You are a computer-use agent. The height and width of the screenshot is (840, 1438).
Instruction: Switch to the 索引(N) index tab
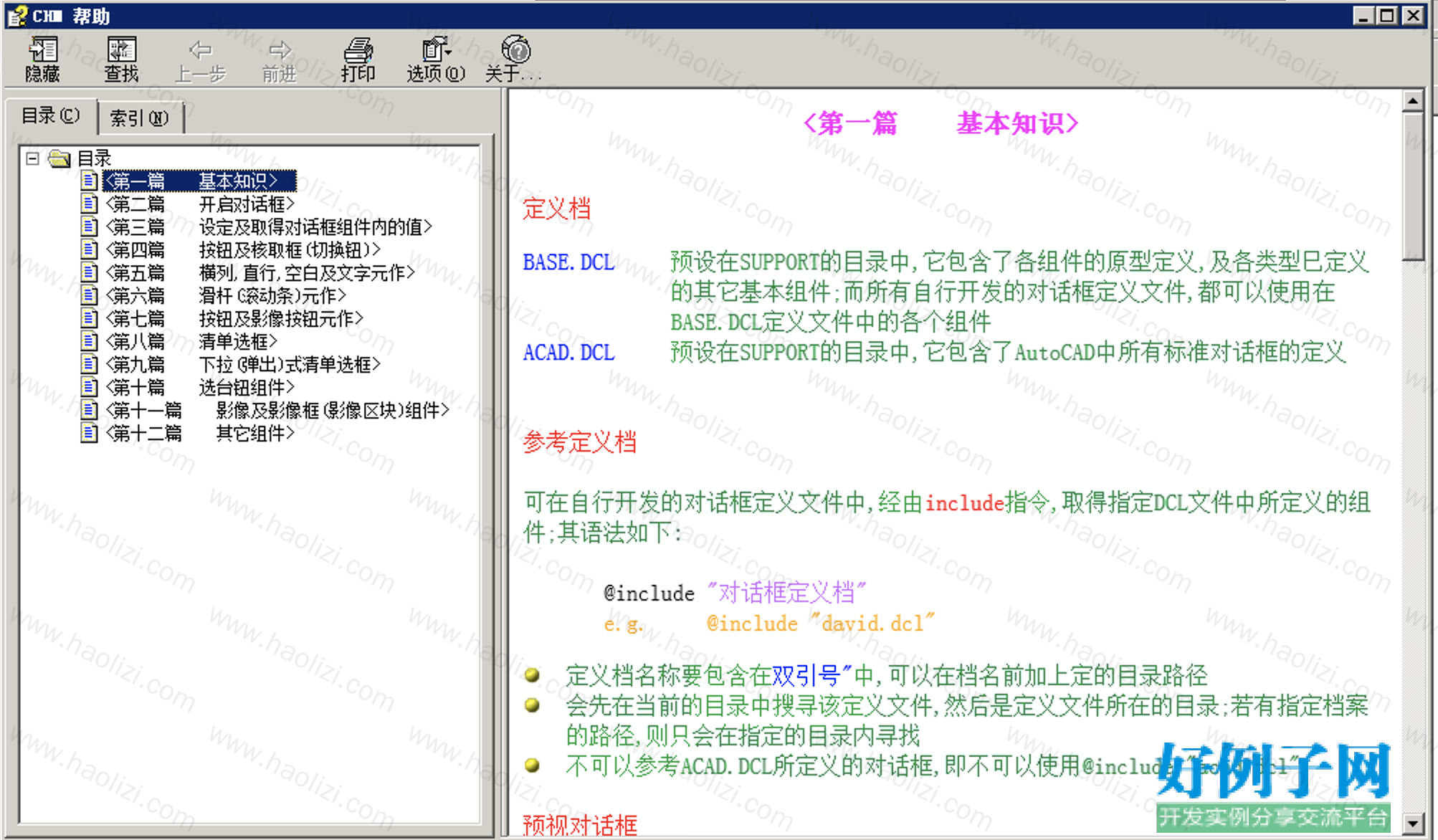click(140, 118)
